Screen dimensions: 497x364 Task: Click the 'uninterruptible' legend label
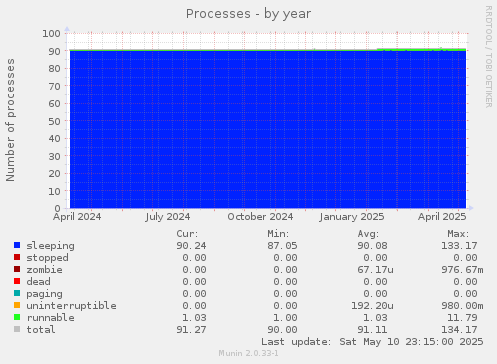[x=71, y=306]
